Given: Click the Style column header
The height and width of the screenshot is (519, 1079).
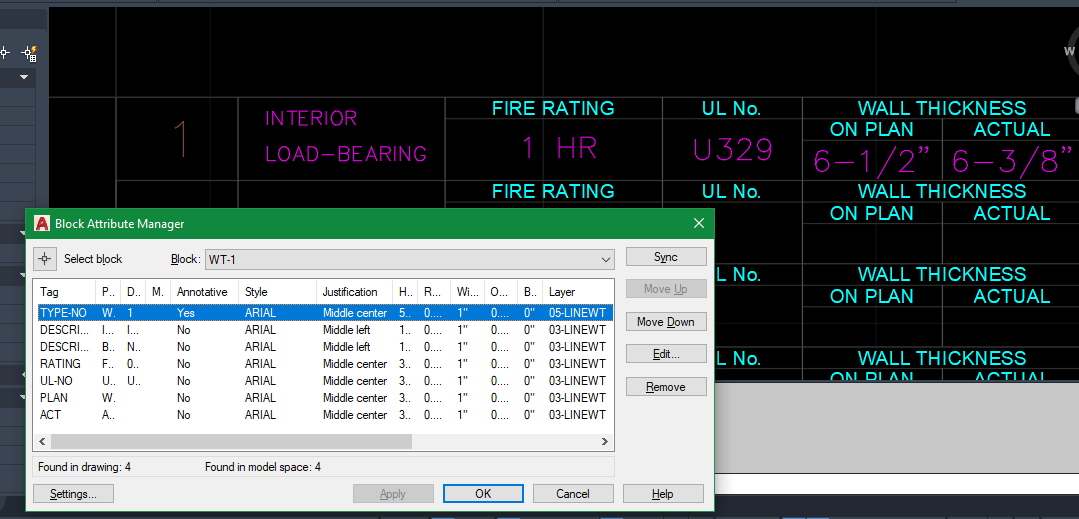Looking at the screenshot, I should (x=277, y=292).
